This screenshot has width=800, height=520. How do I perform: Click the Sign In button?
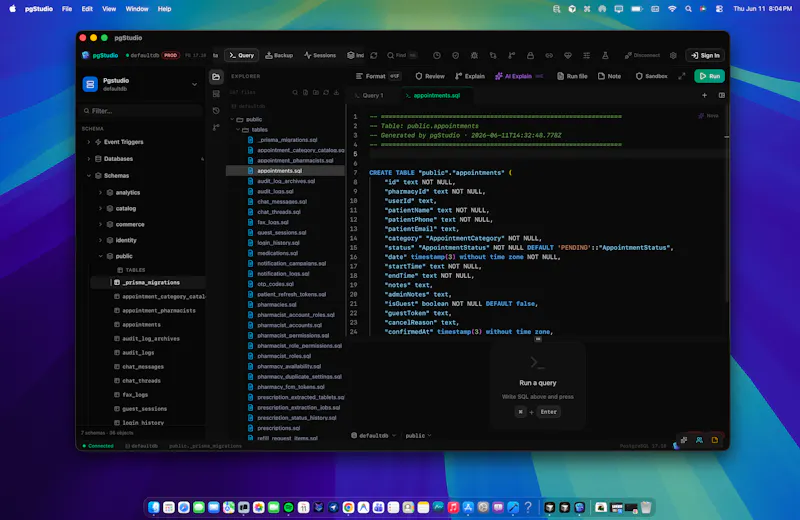tap(705, 55)
